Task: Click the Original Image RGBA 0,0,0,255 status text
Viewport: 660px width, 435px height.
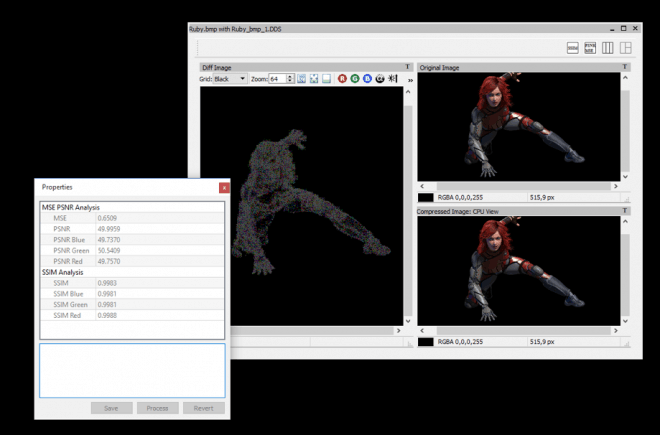Action: coord(460,197)
